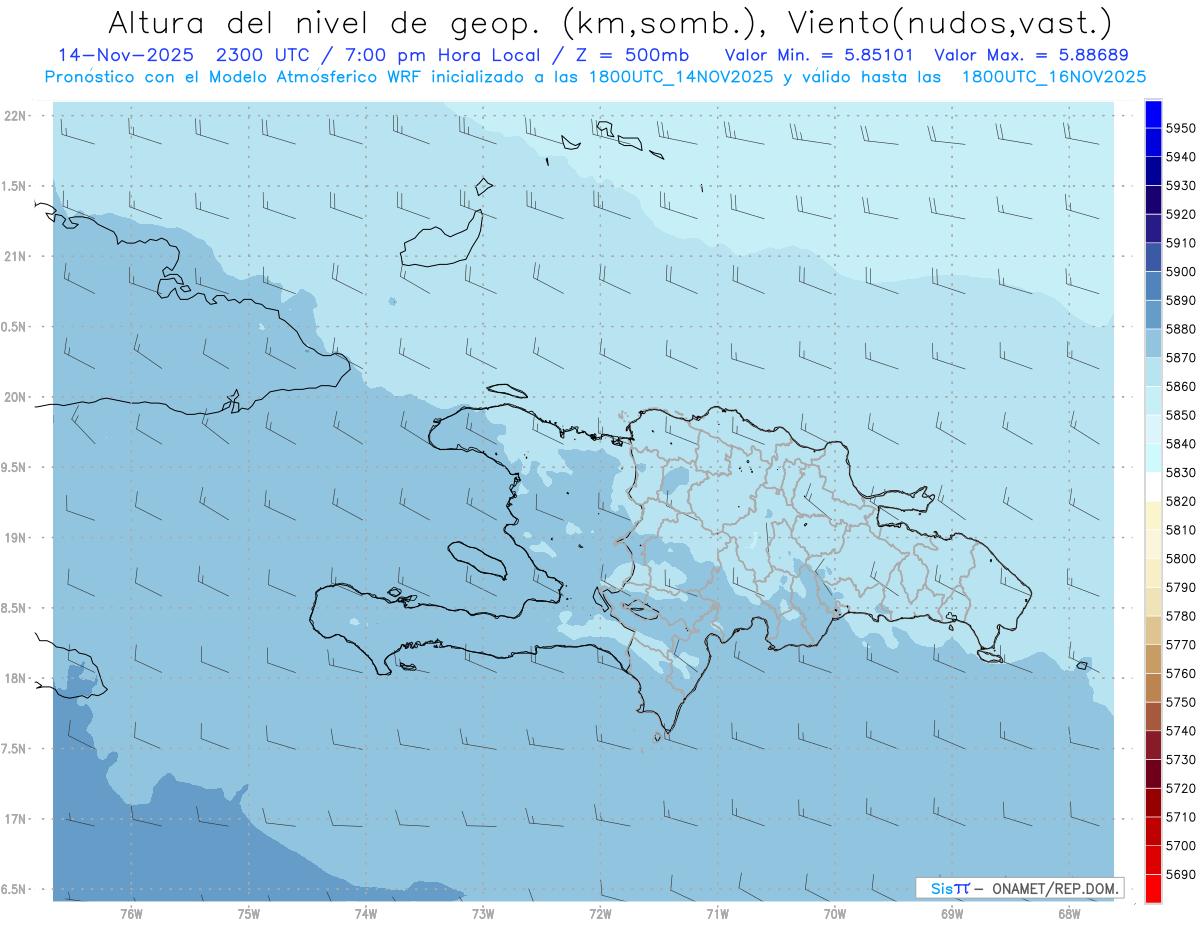
Task: Click the 22N latitude axis label
Action: [15, 115]
